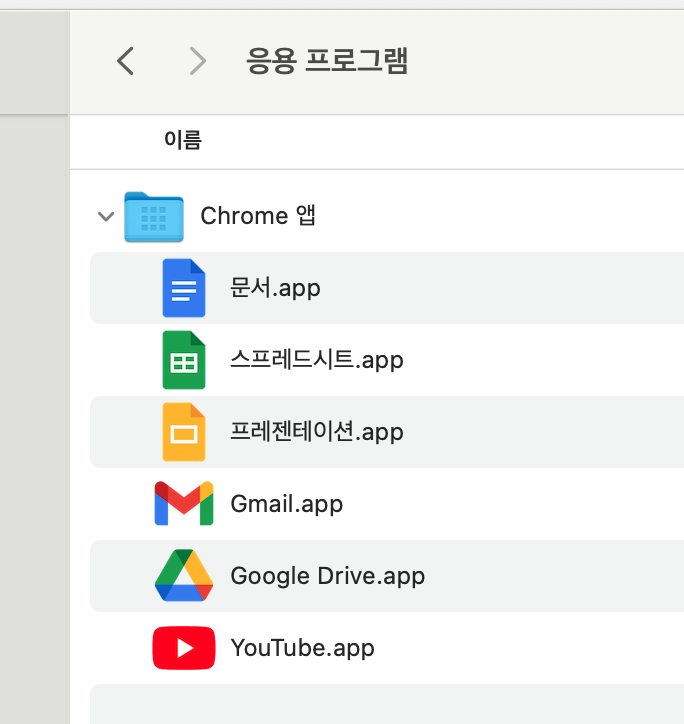684x724 pixels.
Task: Click the Google Drive triangle icon
Action: click(x=184, y=575)
